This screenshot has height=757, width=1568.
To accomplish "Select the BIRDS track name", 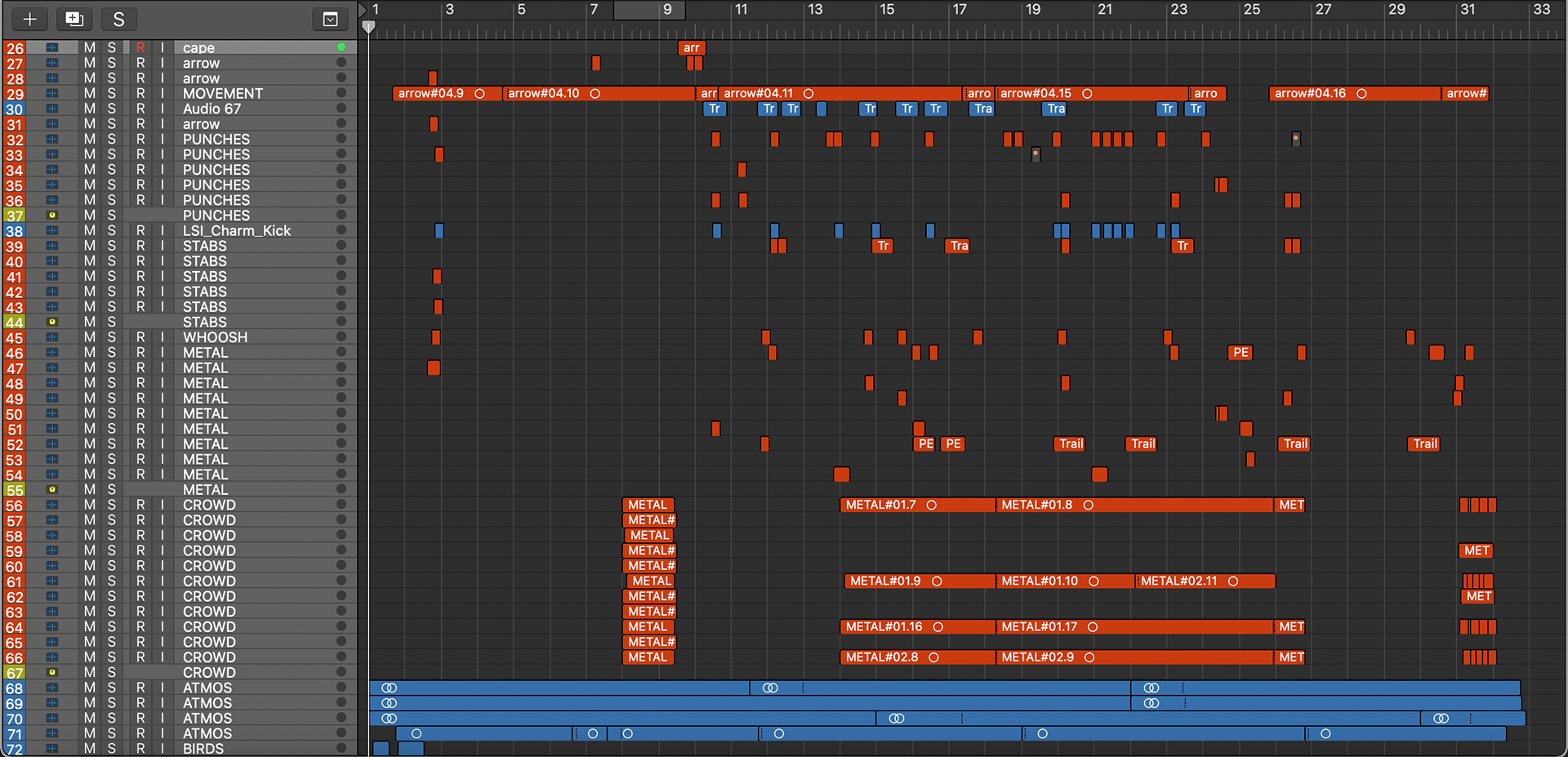I will click(x=203, y=749).
